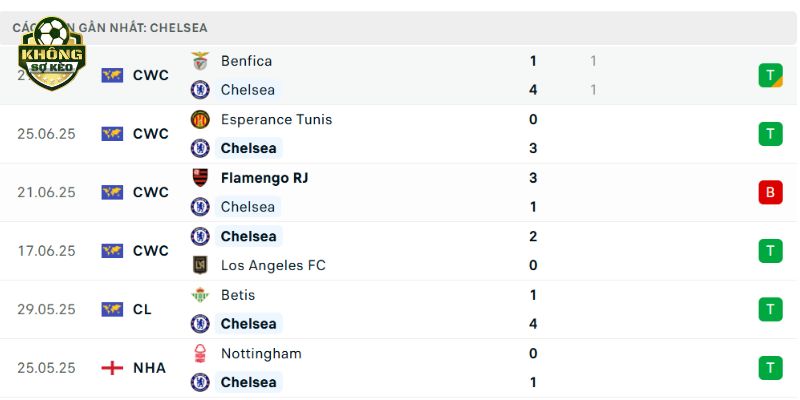Click the Không Sợ Kèo logo
Image resolution: width=800 pixels, height=400 pixels.
tap(52, 53)
